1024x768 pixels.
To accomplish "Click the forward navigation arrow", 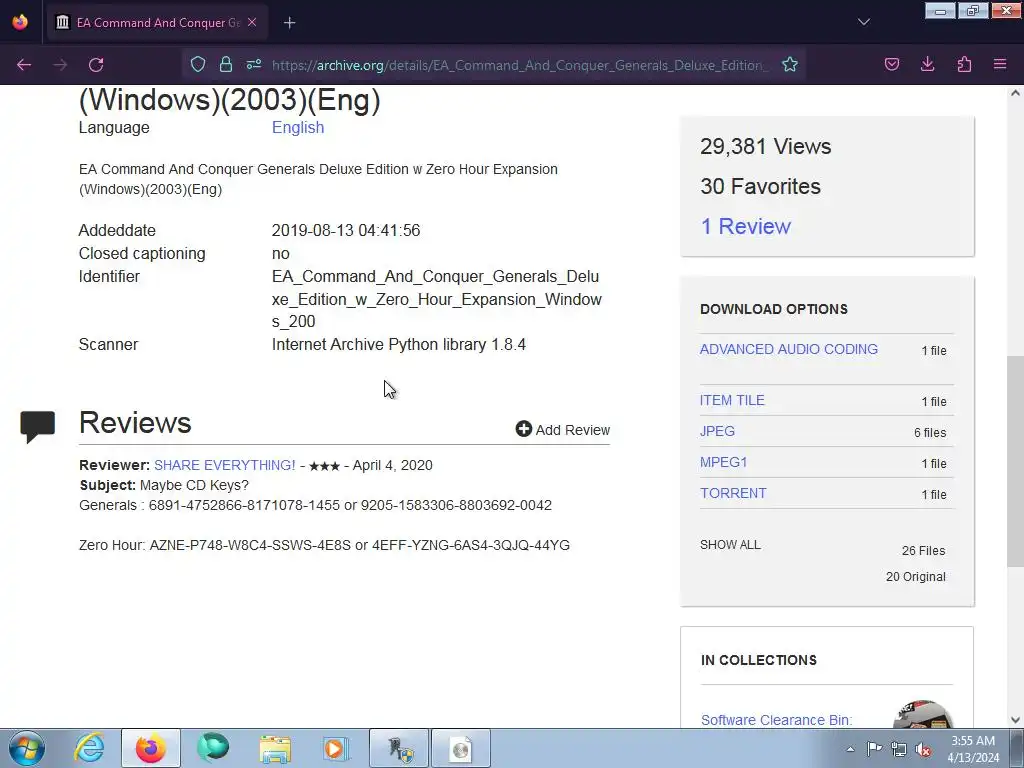I will (60, 65).
